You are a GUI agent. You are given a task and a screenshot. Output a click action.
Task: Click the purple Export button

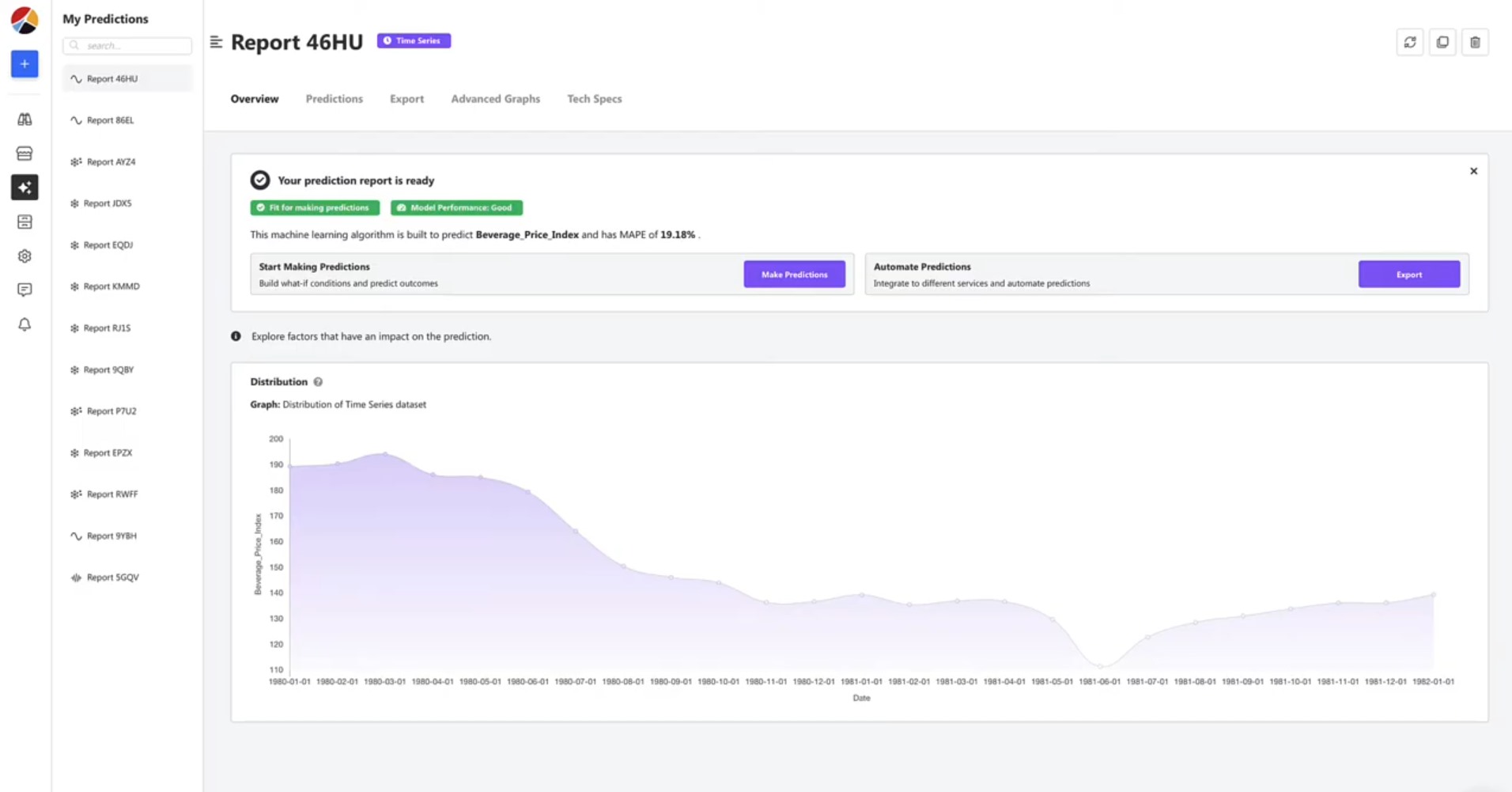tap(1409, 275)
